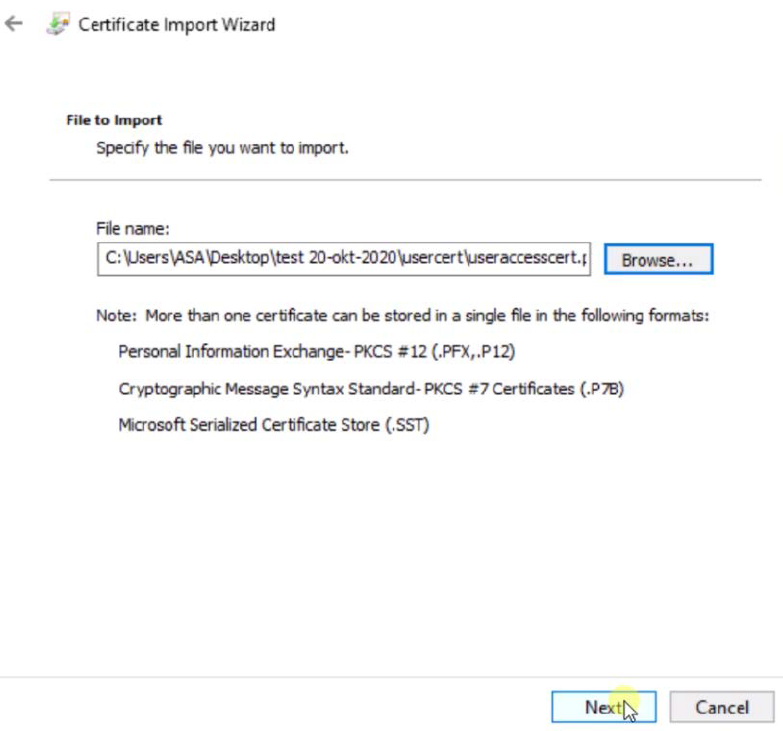
Task: Click the 'File name:' label
Action: [x=132, y=228]
